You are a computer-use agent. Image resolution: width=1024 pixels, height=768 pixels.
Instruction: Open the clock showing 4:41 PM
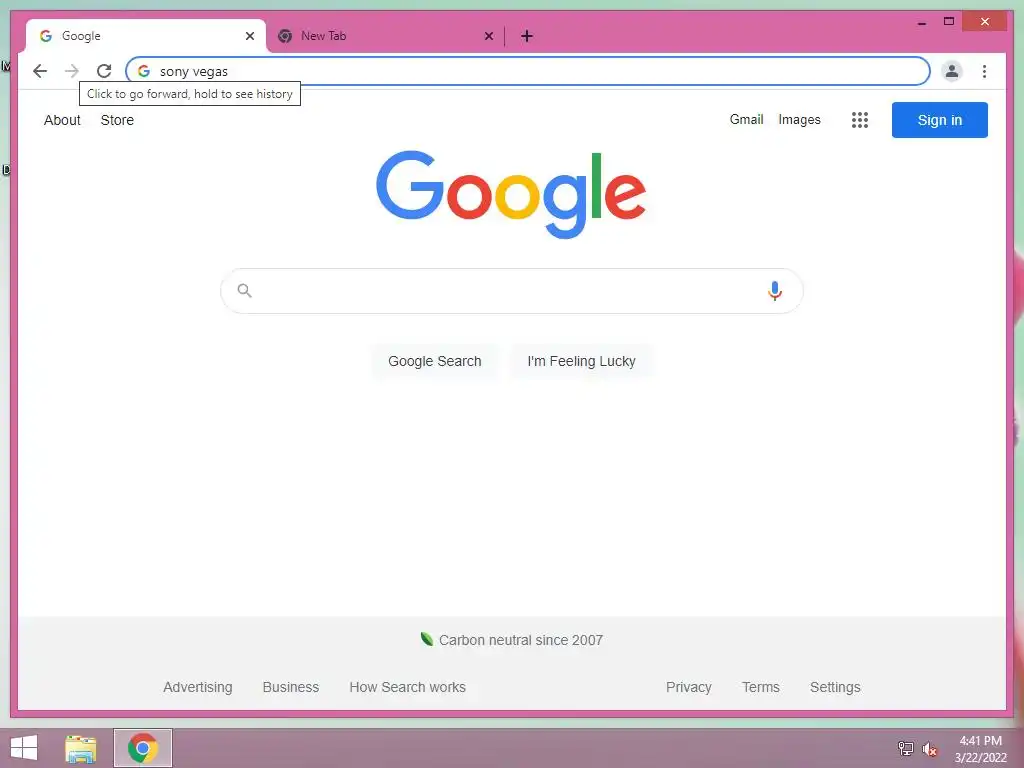coord(980,749)
